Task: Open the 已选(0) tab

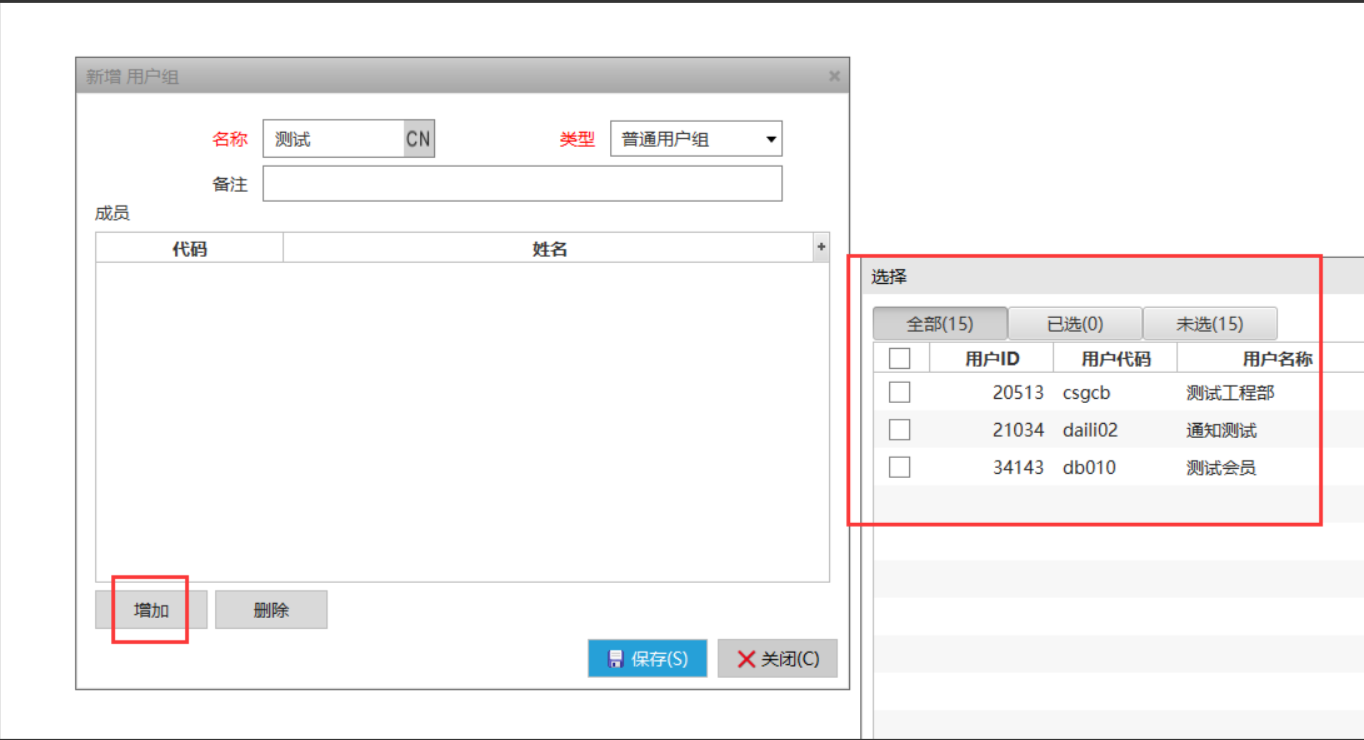Action: tap(1075, 324)
